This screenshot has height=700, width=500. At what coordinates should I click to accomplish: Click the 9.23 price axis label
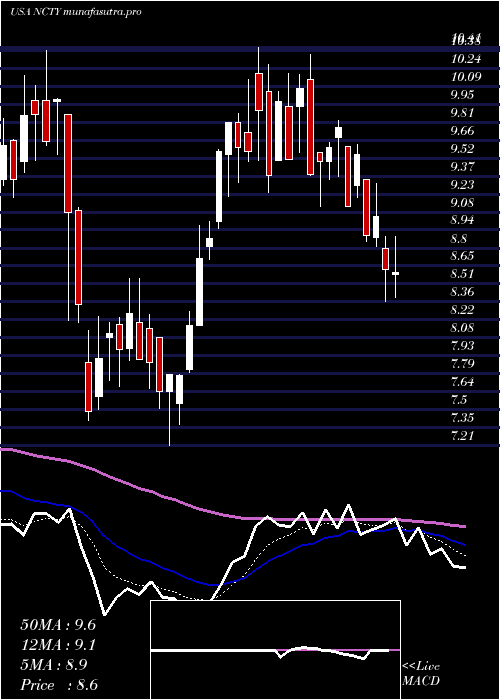462,184
